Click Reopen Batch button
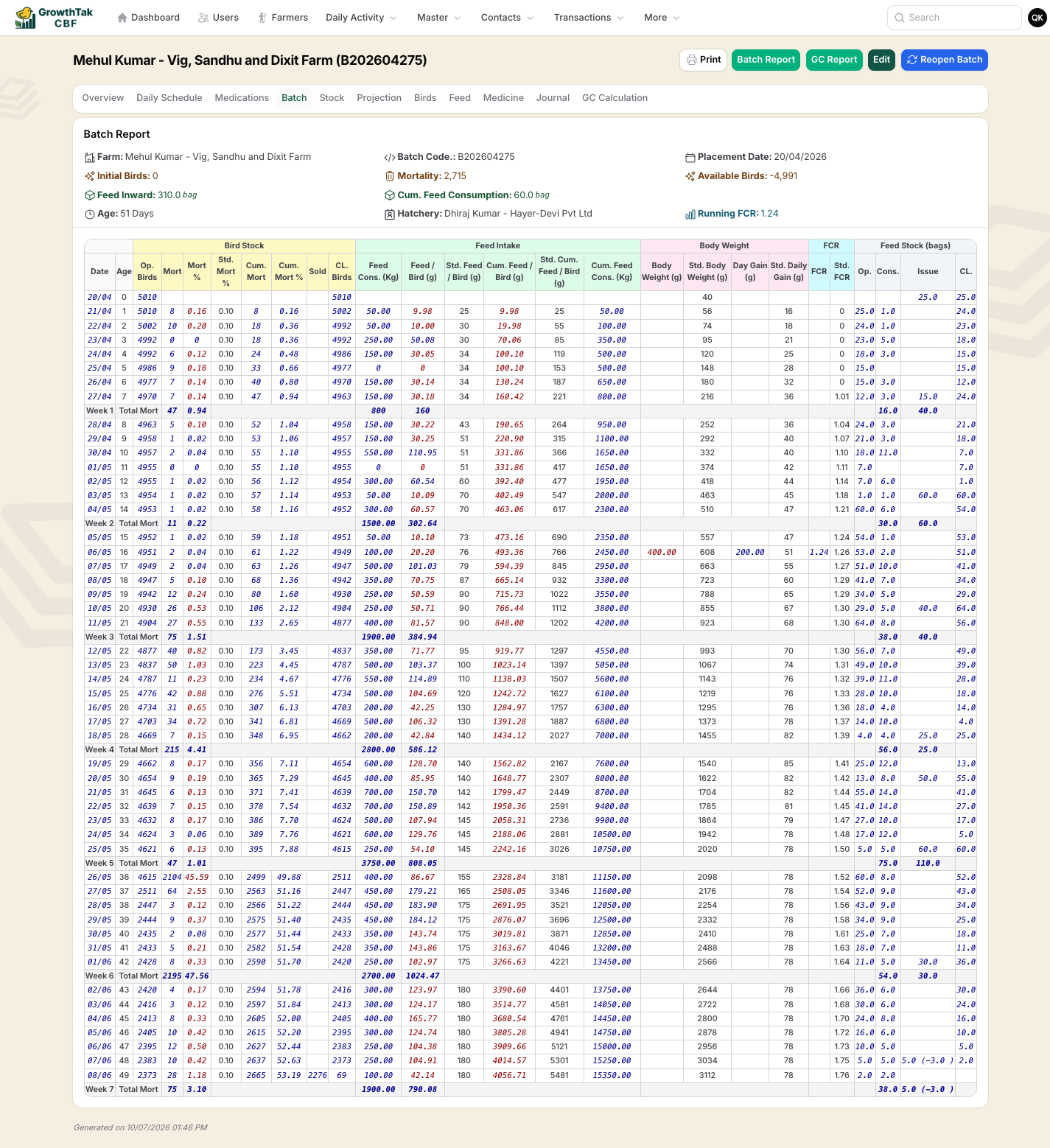 [945, 60]
